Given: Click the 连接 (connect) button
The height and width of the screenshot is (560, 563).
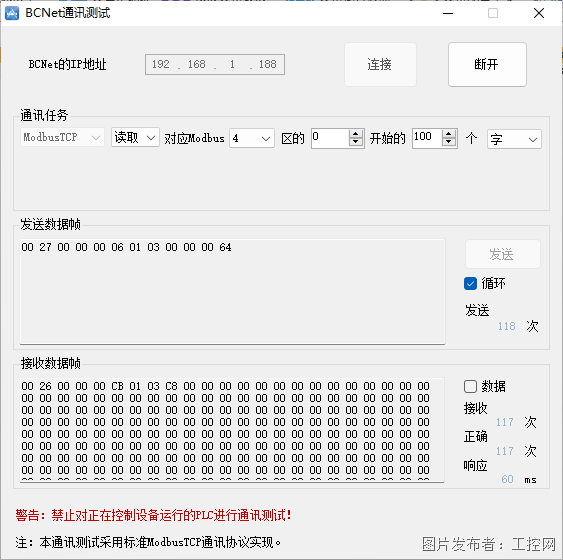Looking at the screenshot, I should (x=380, y=65).
